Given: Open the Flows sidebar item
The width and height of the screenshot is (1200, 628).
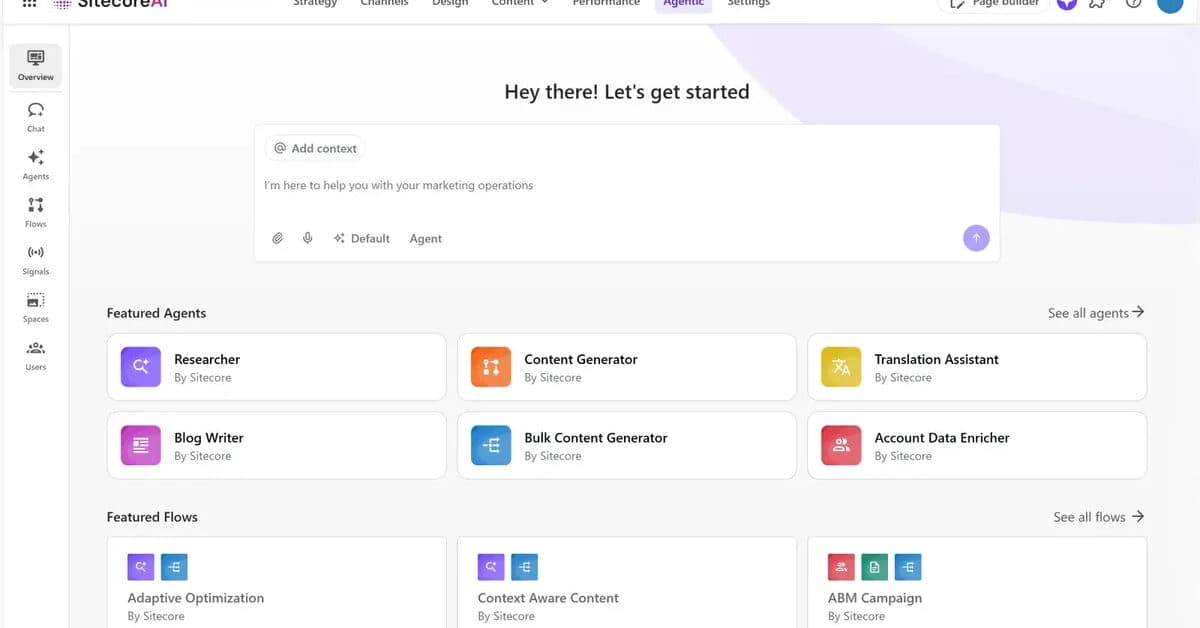Looking at the screenshot, I should [x=36, y=212].
